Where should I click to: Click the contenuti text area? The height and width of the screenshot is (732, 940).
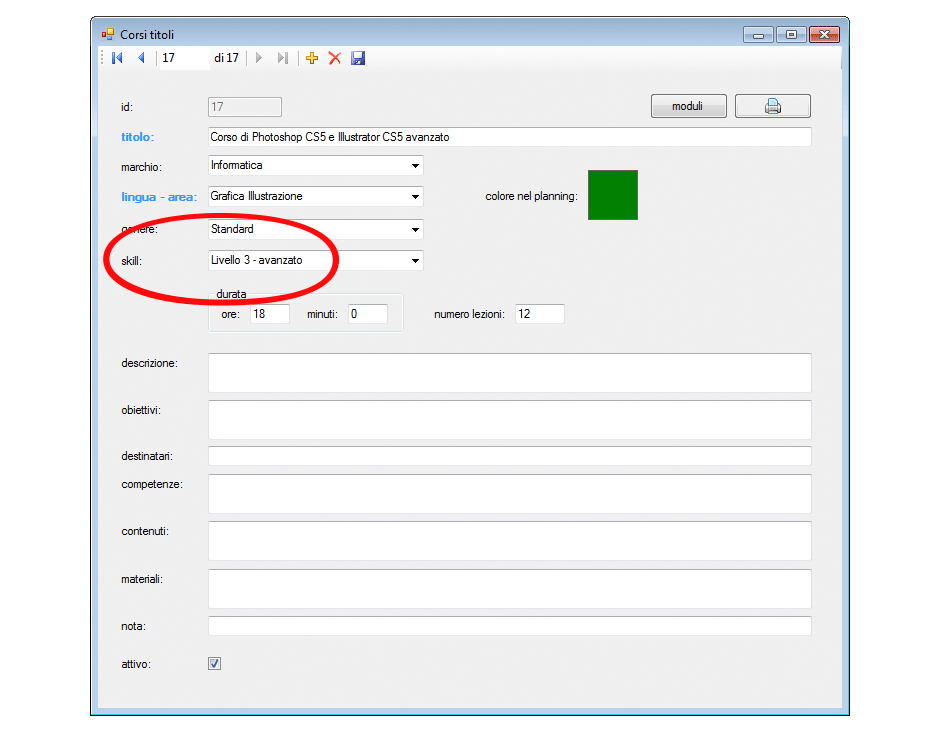510,541
